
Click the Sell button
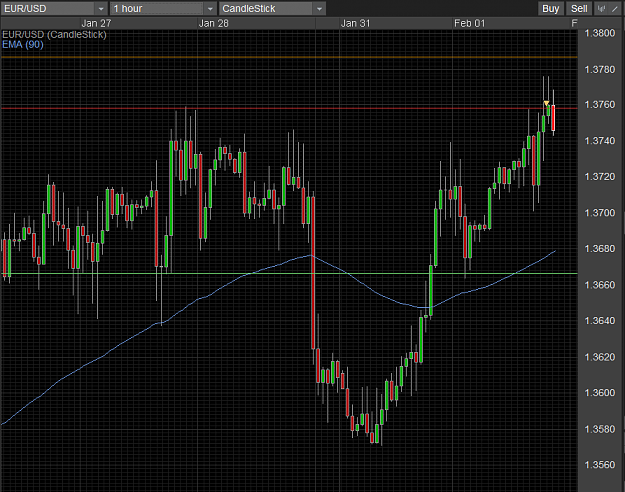point(579,8)
